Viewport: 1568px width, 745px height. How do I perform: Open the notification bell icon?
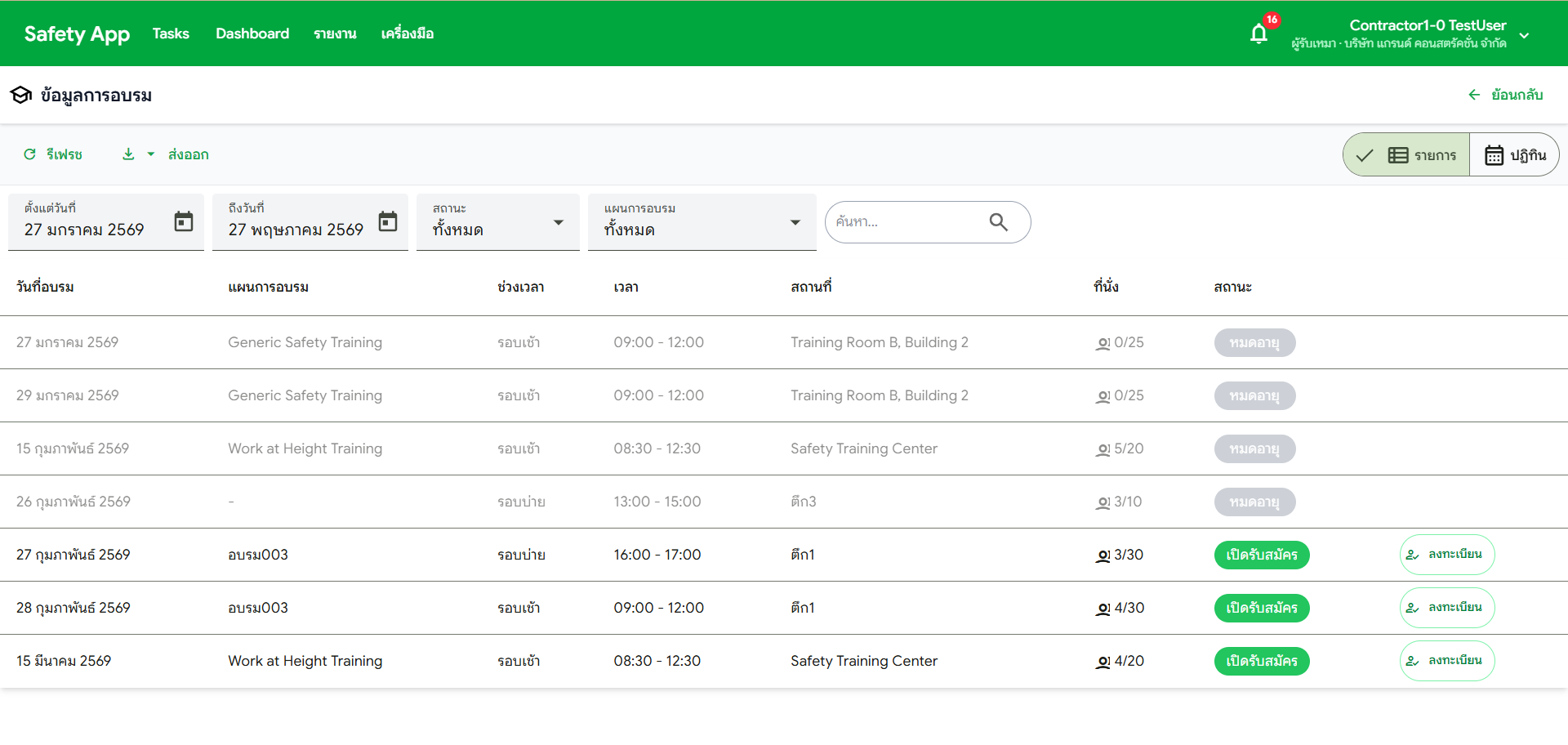[1258, 33]
